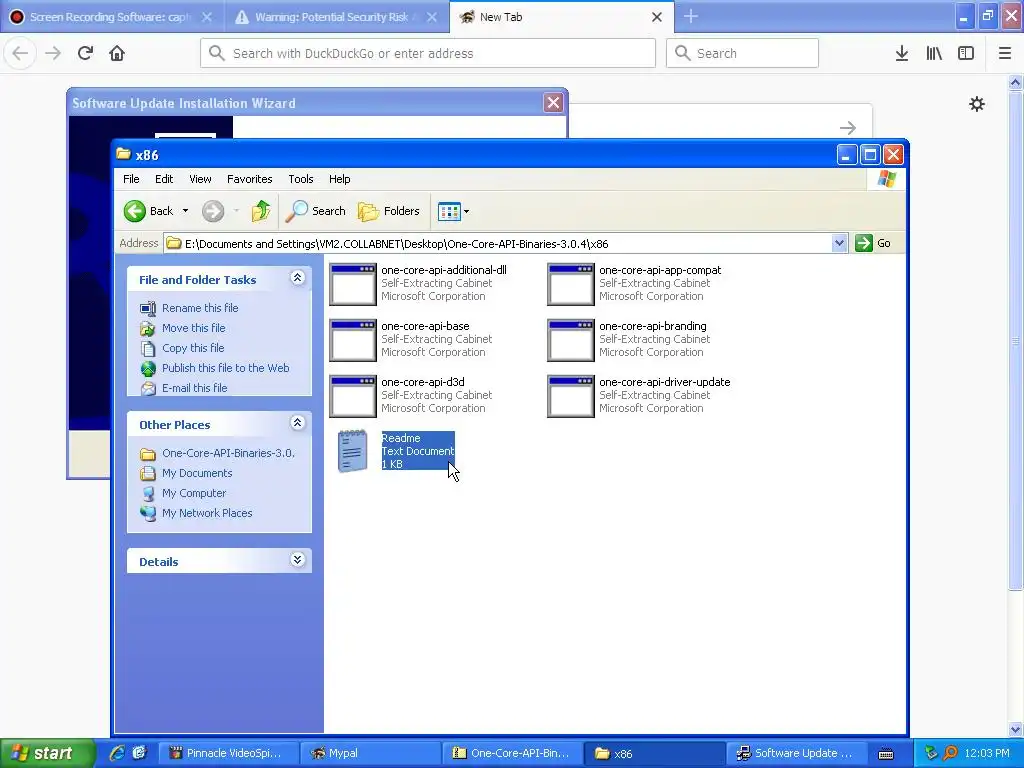The height and width of the screenshot is (768, 1024).
Task: Toggle the Folders pane button
Action: pyautogui.click(x=389, y=211)
